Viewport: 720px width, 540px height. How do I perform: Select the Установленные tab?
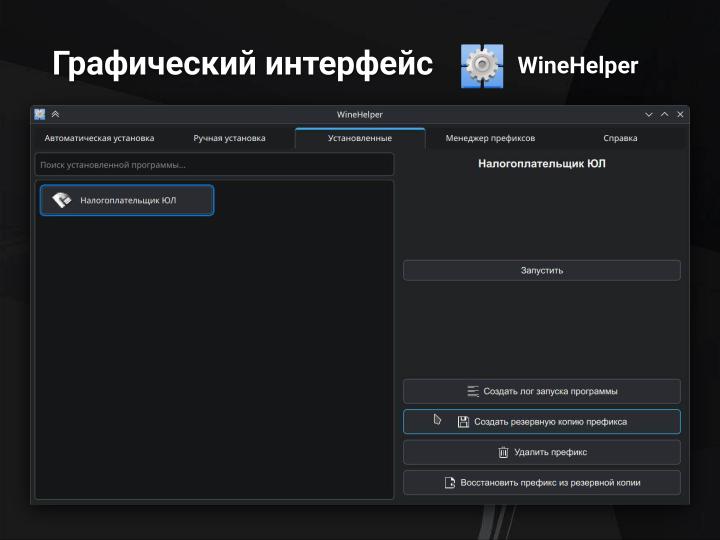(360, 138)
